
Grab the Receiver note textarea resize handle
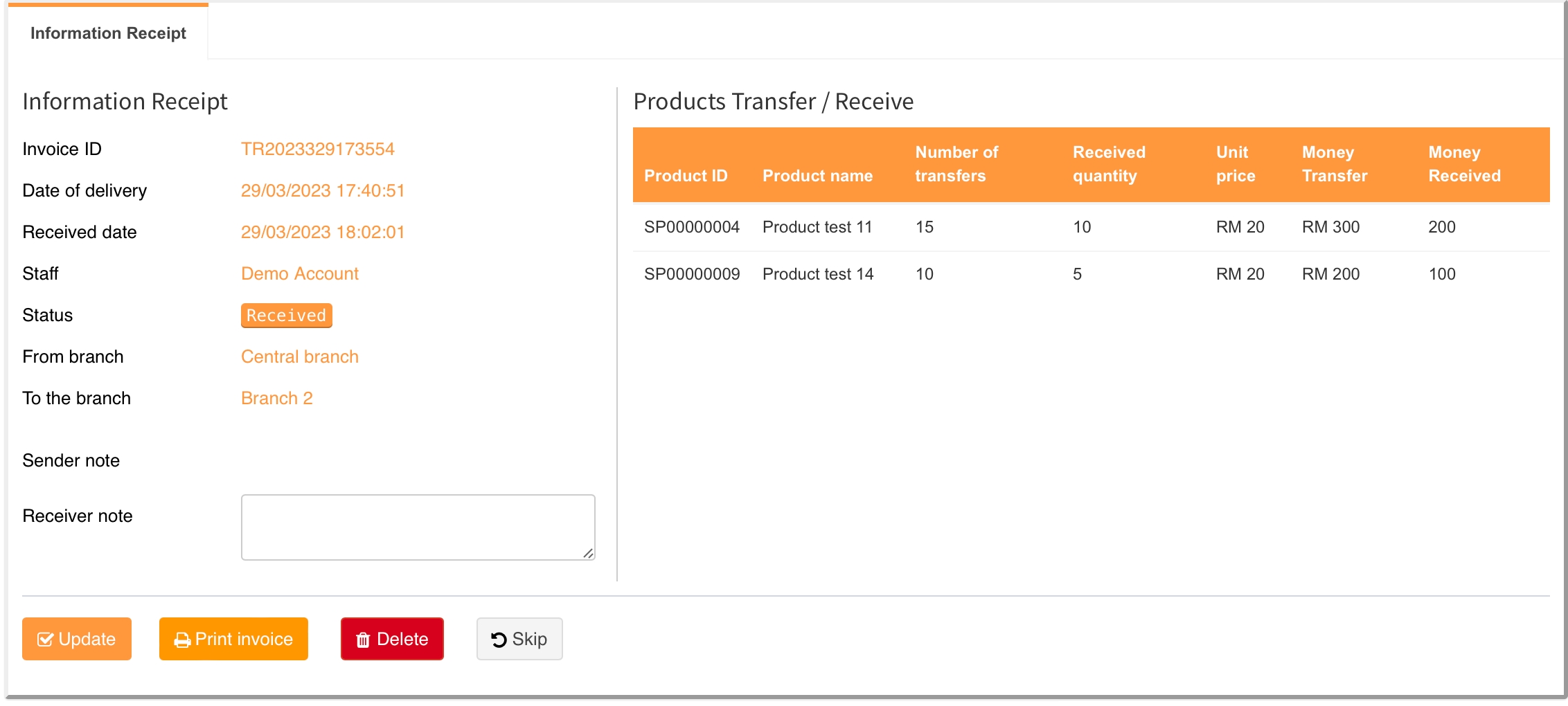[588, 553]
